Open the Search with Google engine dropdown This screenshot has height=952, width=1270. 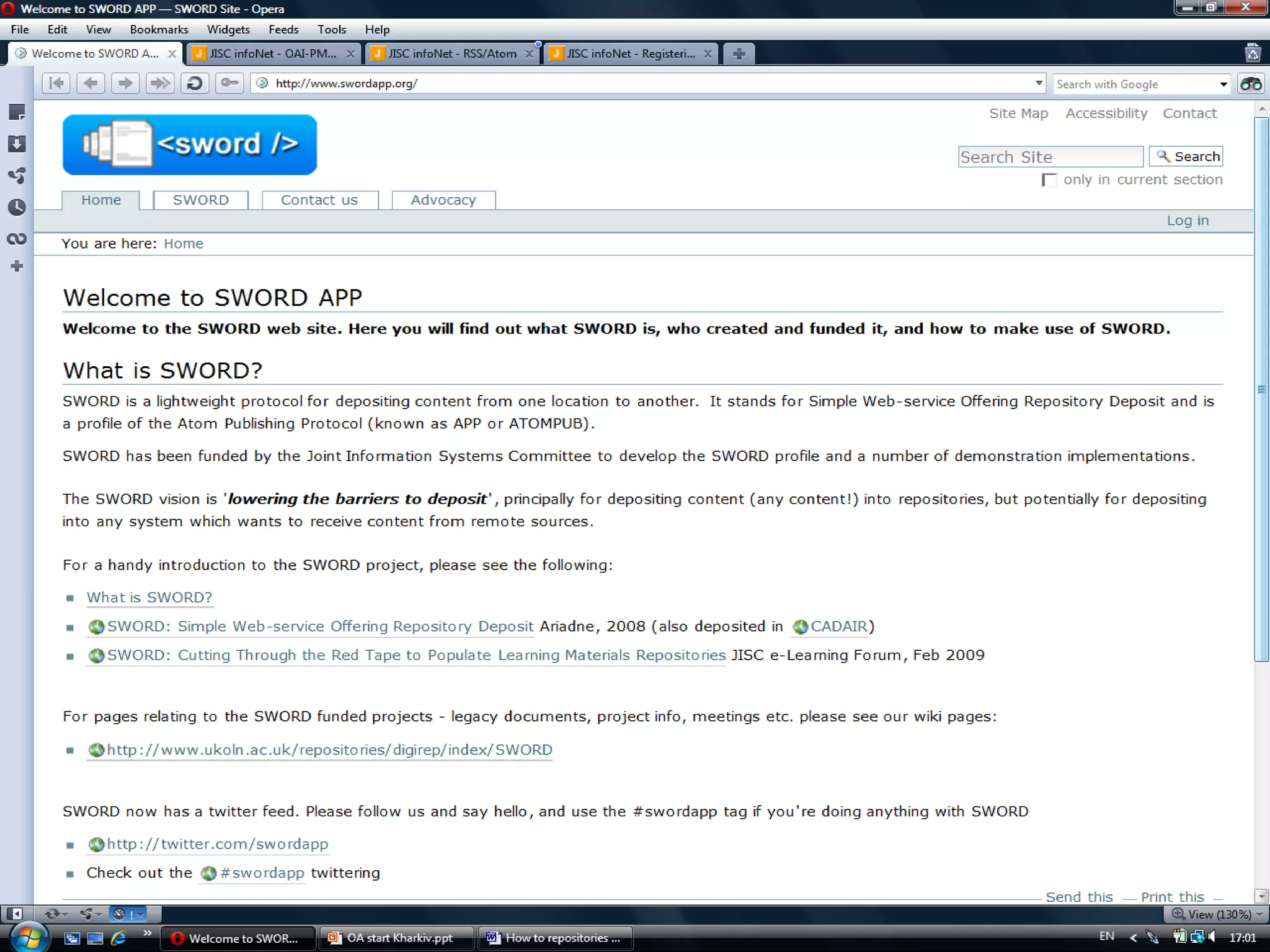(1223, 84)
